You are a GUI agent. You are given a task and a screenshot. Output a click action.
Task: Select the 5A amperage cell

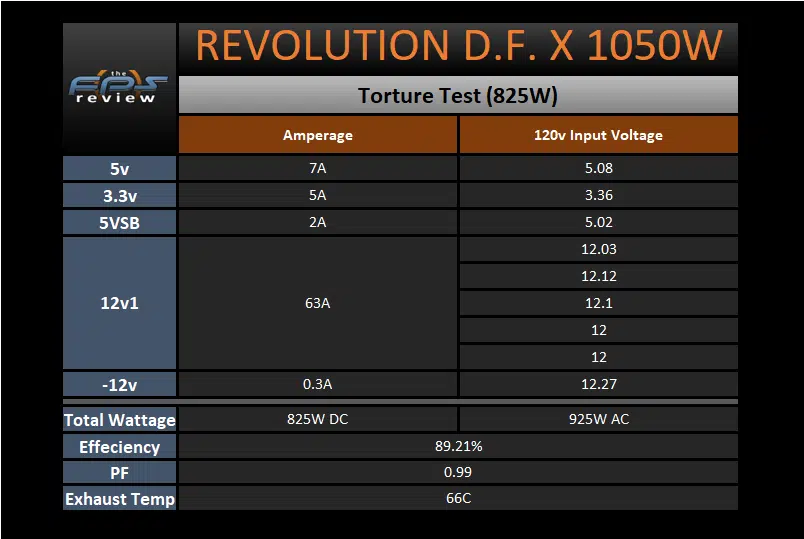tap(317, 195)
